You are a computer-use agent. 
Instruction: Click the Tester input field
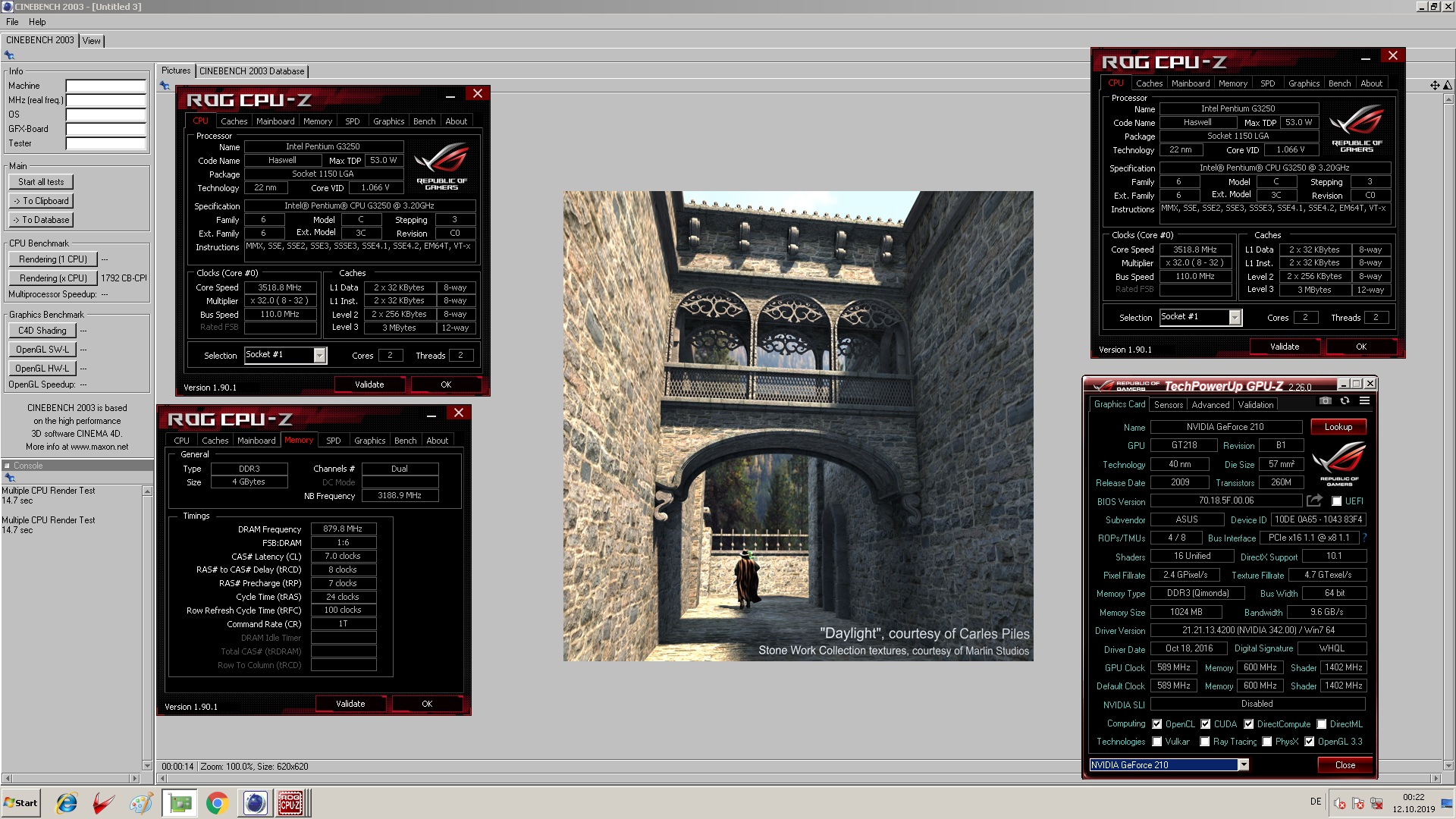105,143
